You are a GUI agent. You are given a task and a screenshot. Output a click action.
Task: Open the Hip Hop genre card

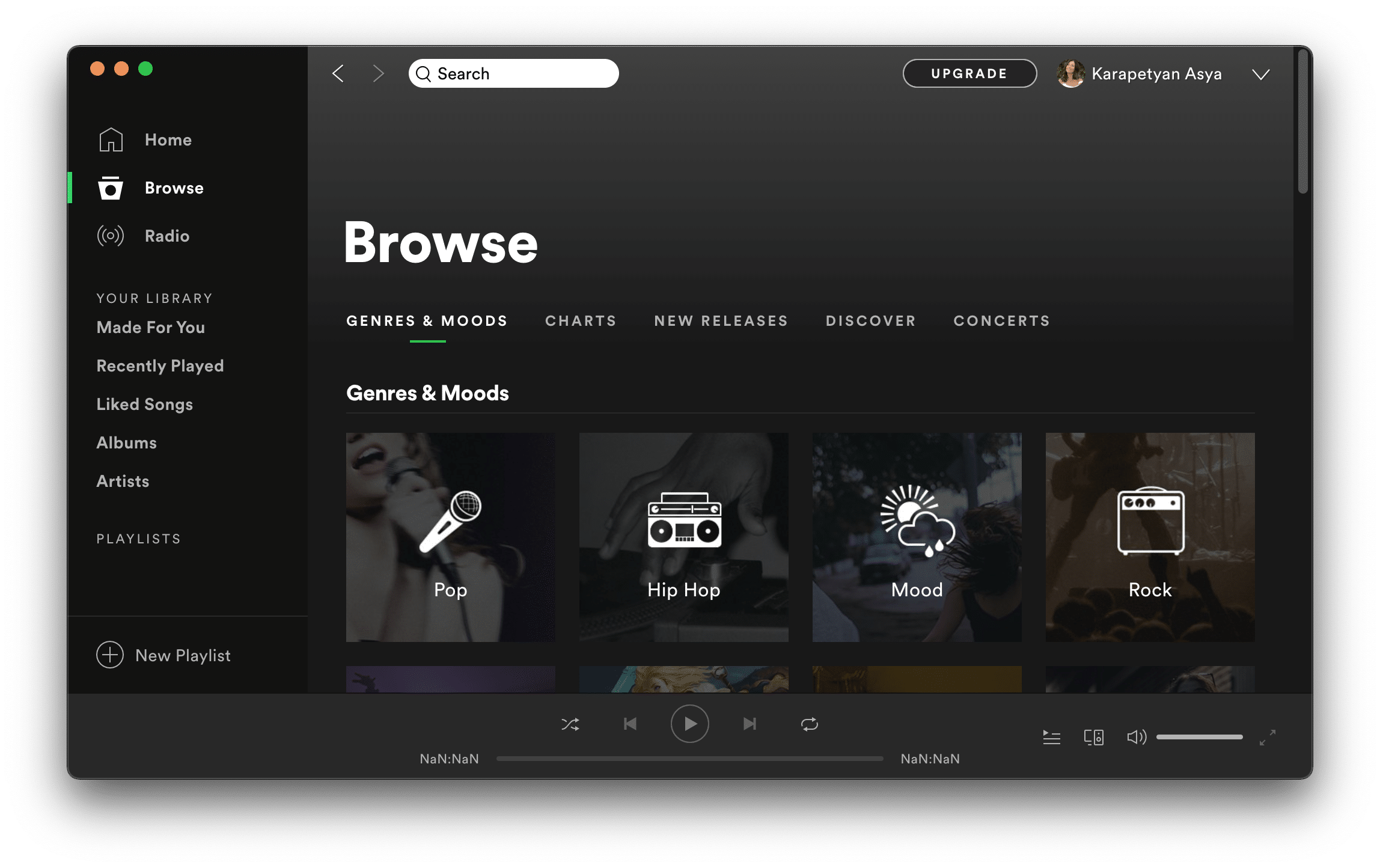click(x=684, y=537)
